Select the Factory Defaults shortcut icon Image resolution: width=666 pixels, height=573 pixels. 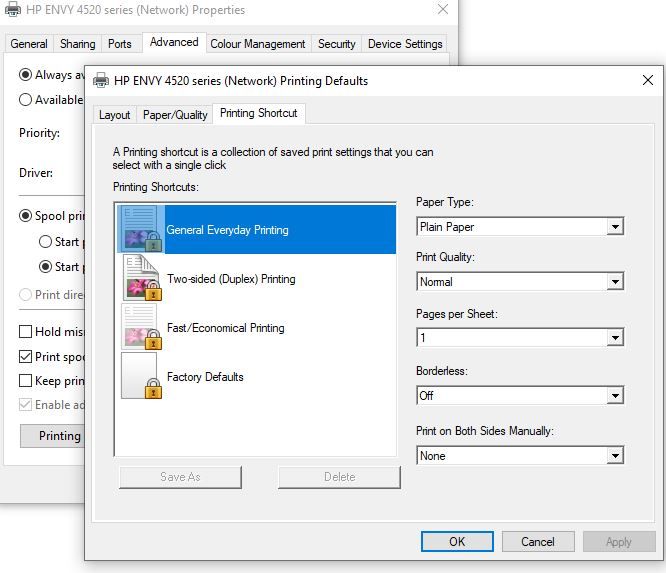point(141,375)
